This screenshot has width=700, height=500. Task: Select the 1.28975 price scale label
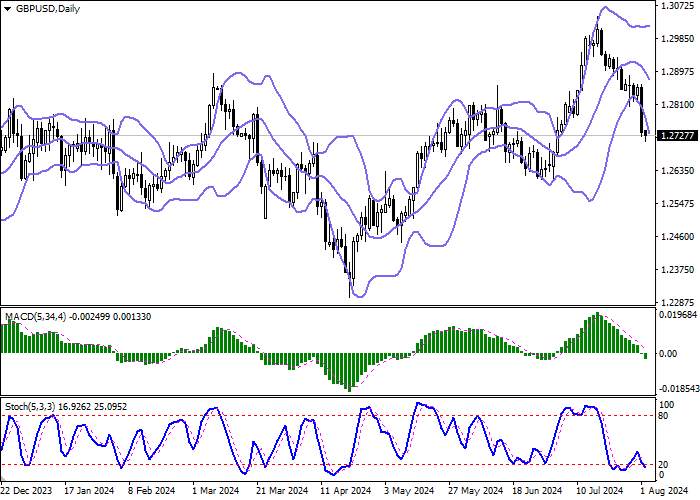(x=678, y=72)
